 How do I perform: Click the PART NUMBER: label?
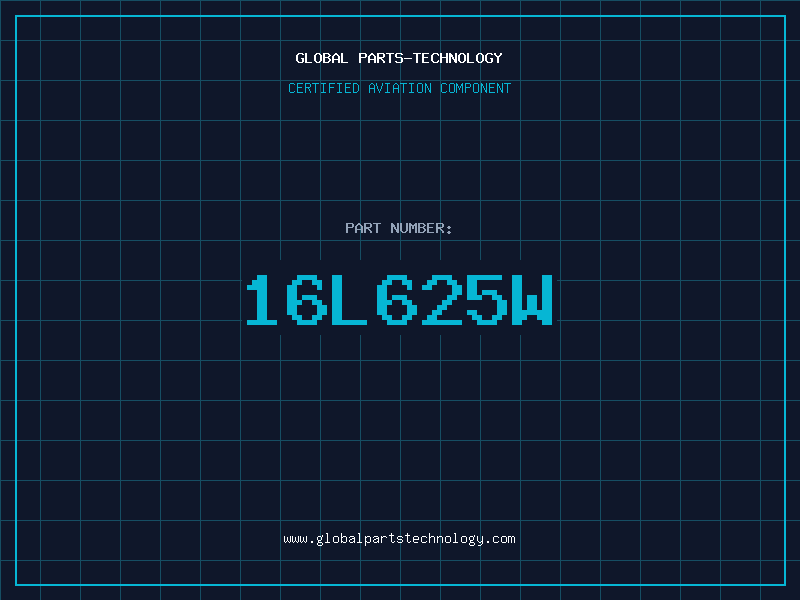pos(399,228)
